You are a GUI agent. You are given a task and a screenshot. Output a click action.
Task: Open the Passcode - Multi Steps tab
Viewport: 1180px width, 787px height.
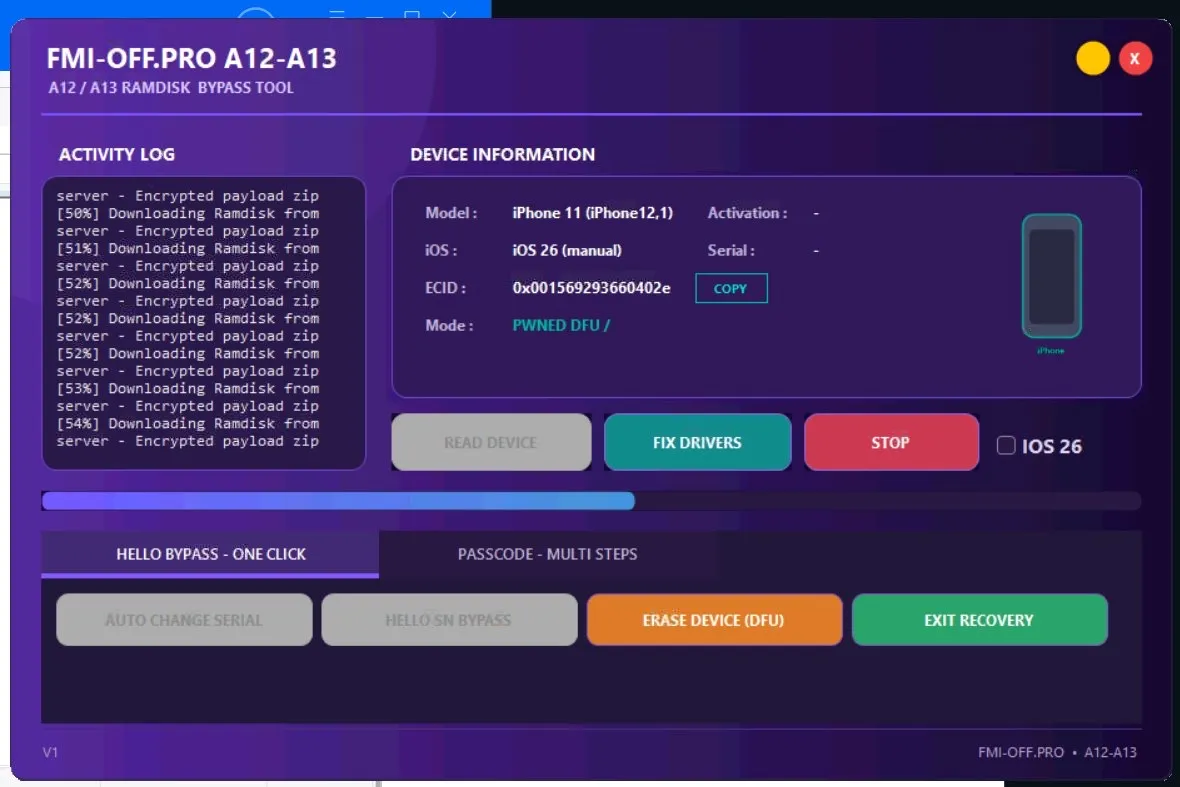[547, 554]
